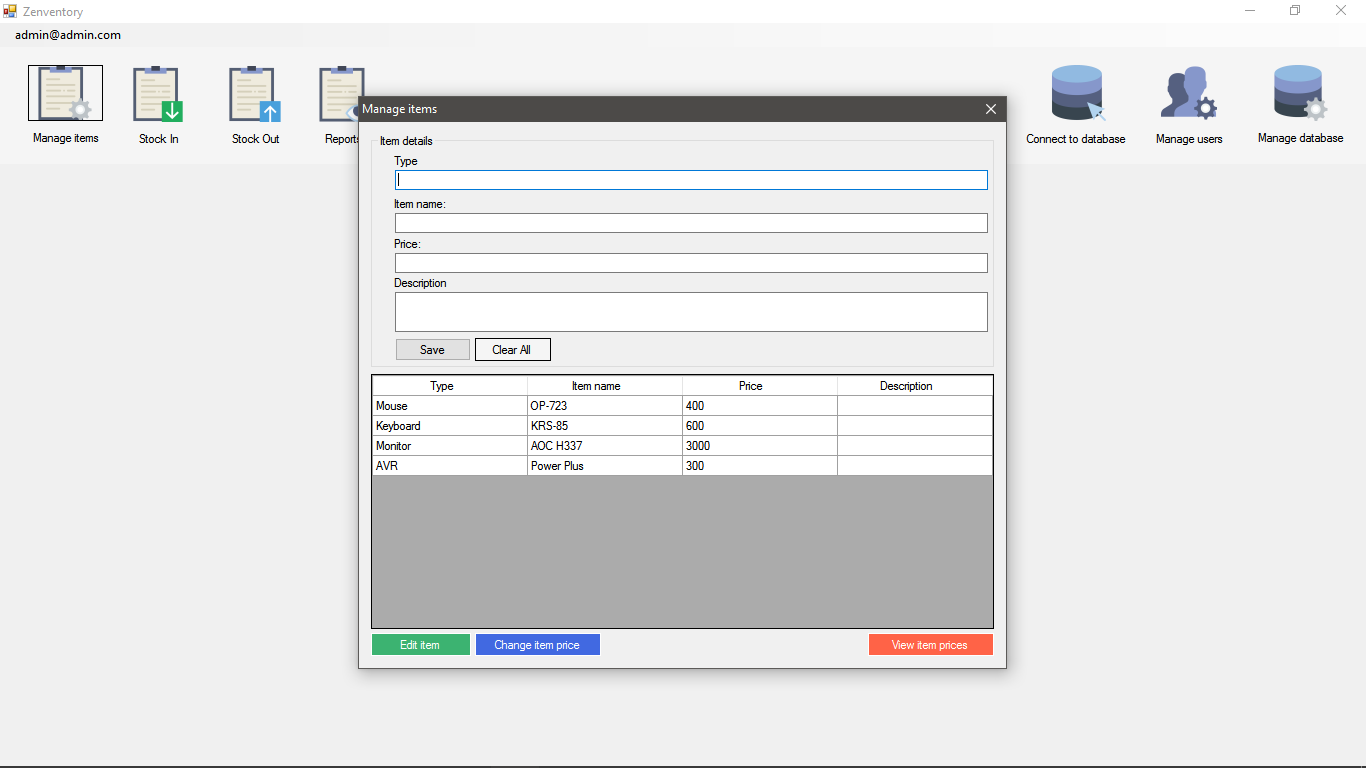1366x768 pixels.
Task: Select the Power Plus item name cell
Action: [x=605, y=466]
